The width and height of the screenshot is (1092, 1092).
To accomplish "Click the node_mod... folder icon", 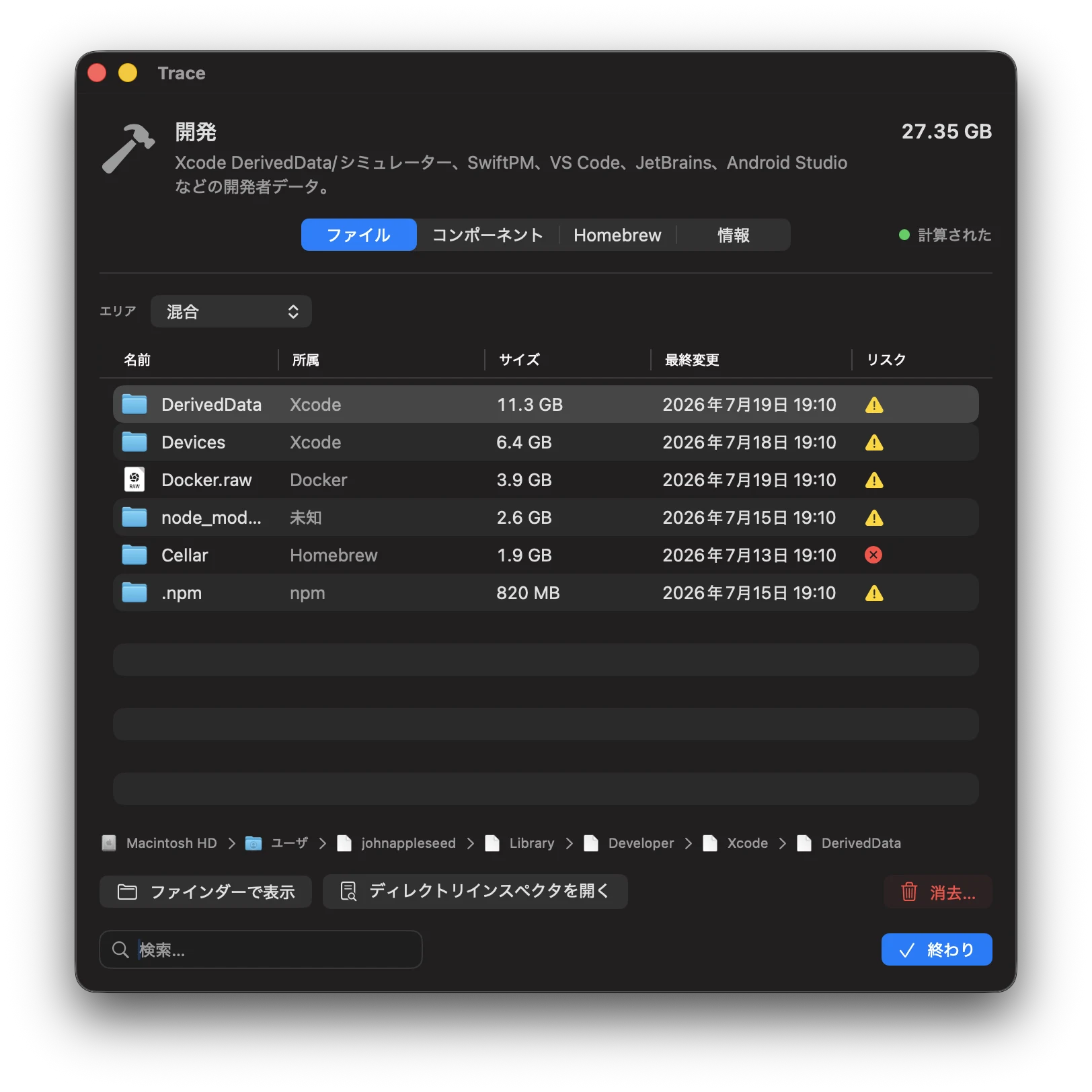I will point(134,517).
